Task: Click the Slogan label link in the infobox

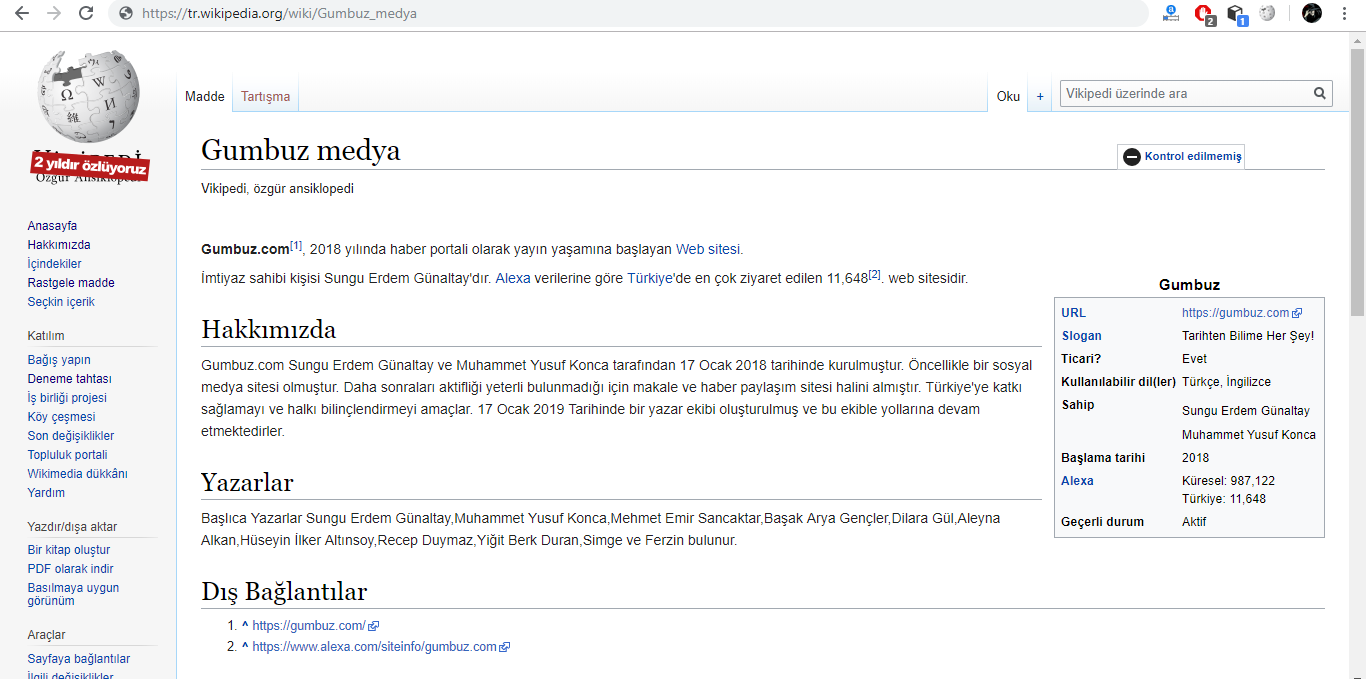Action: (x=1081, y=336)
